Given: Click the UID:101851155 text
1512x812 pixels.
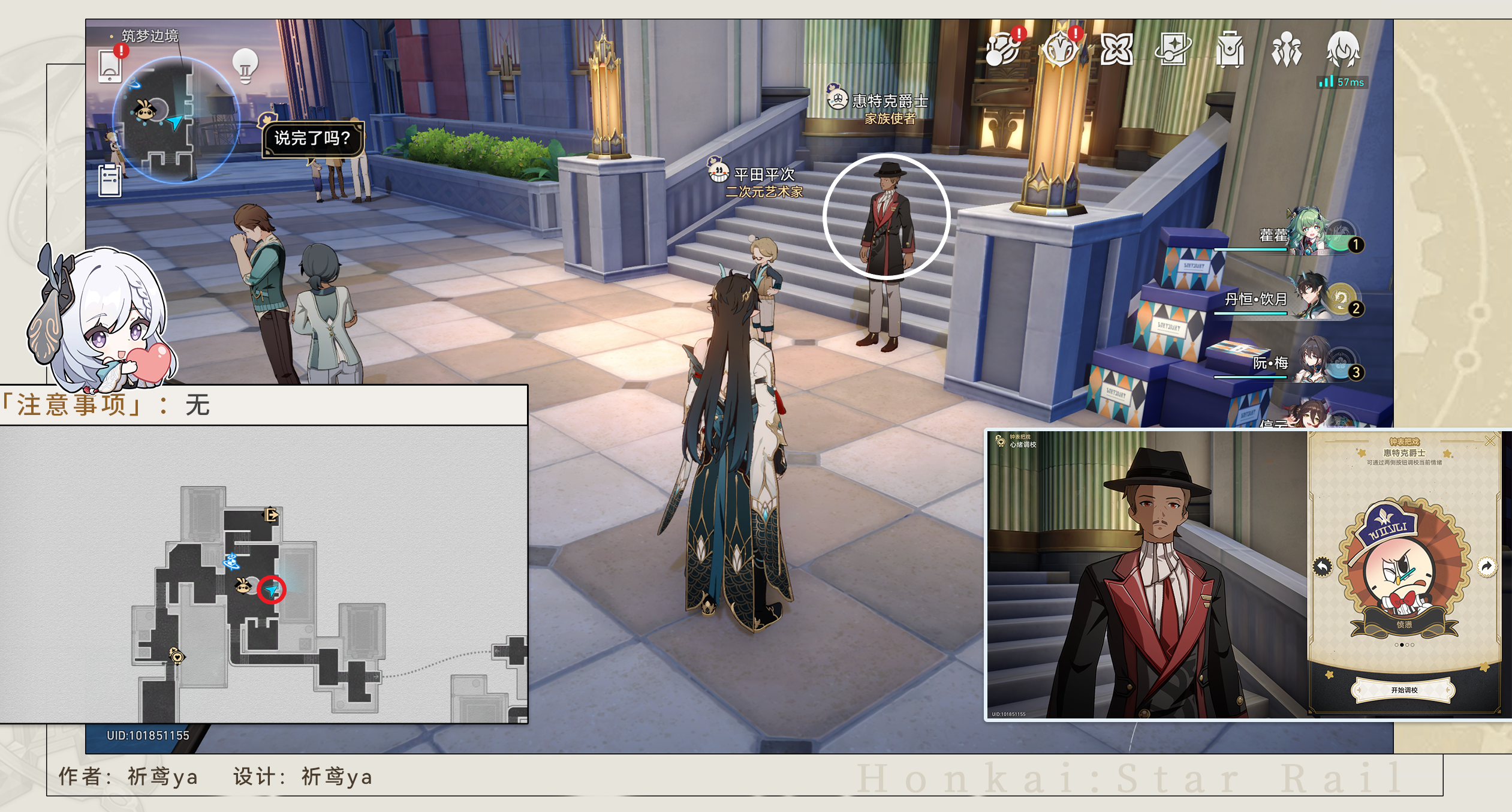Looking at the screenshot, I should [x=148, y=735].
